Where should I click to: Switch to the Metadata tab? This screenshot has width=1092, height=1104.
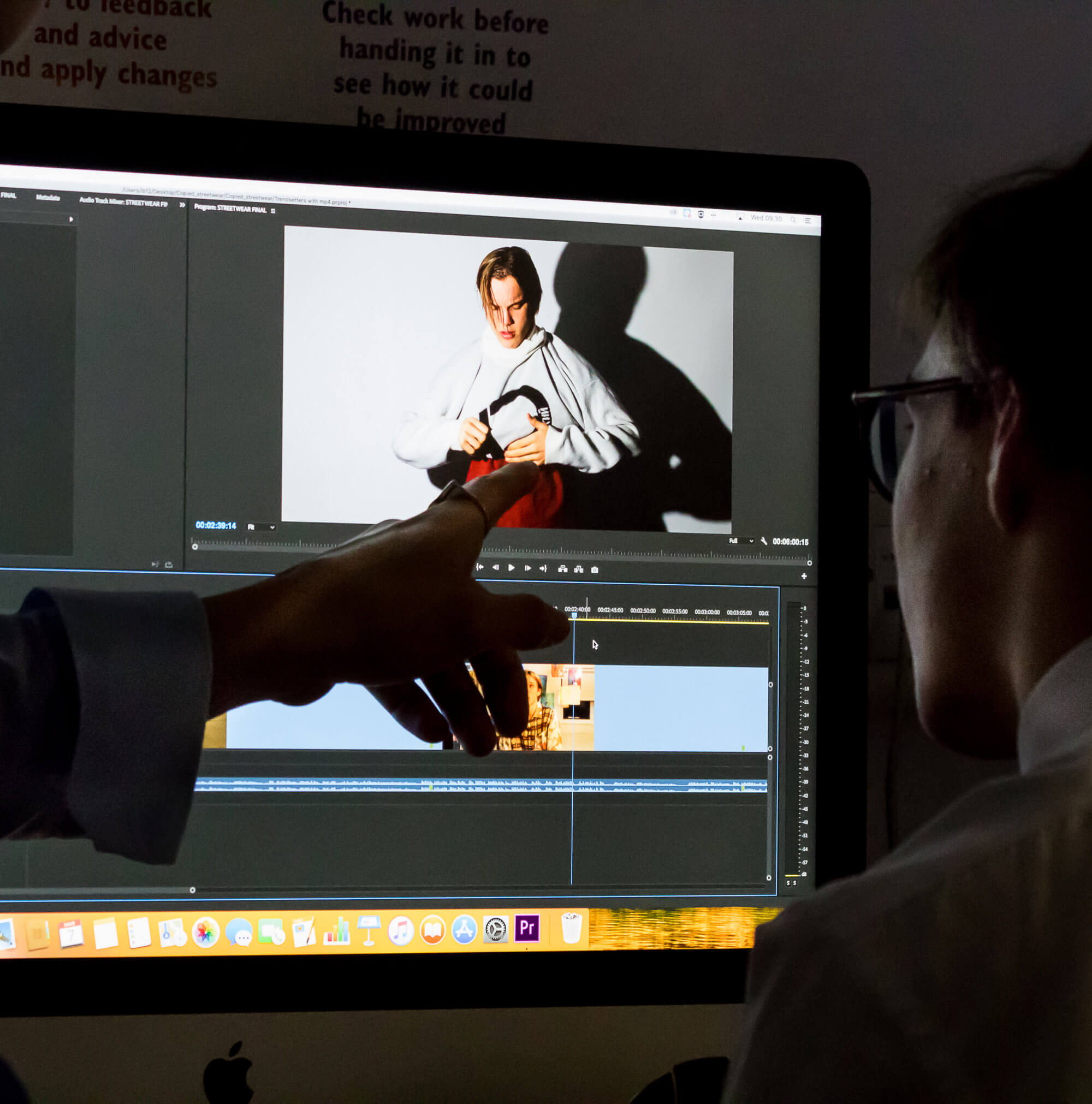click(x=48, y=198)
